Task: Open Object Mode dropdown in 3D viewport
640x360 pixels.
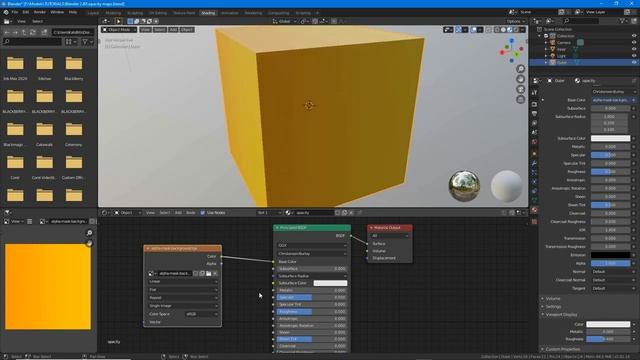Action: click(119, 30)
